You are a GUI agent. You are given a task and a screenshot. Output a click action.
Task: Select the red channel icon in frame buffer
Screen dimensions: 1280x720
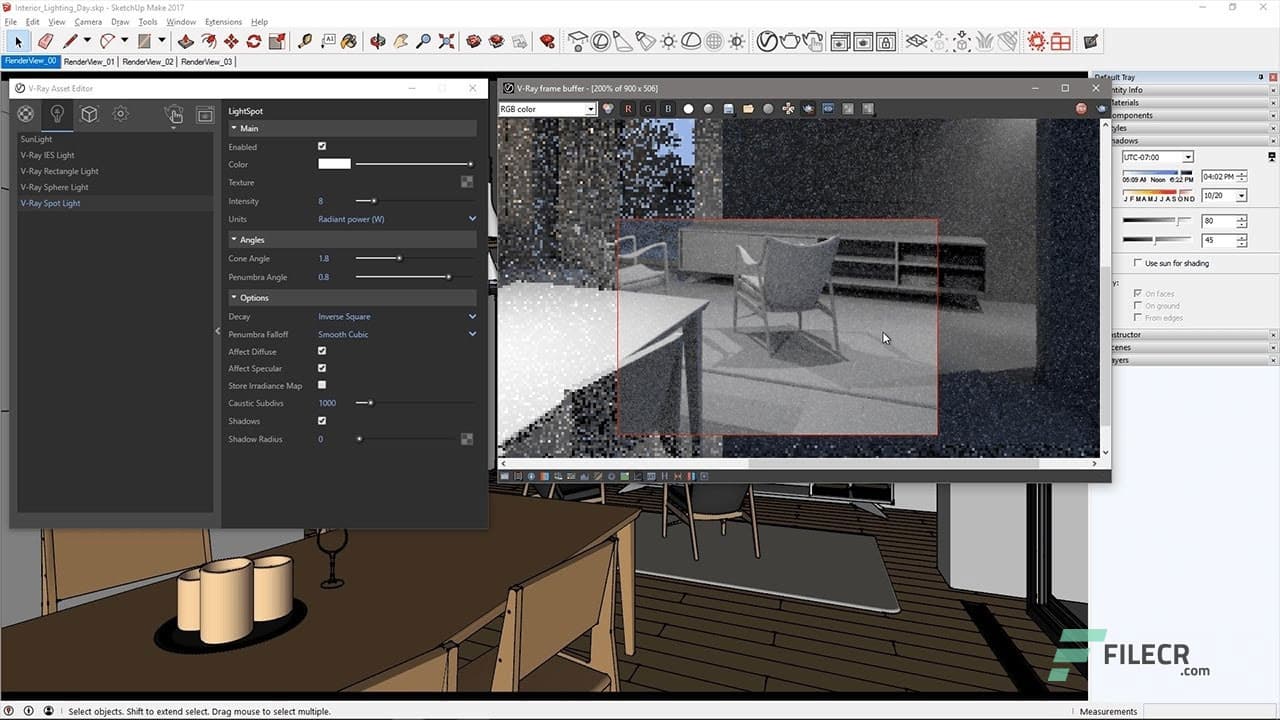tap(628, 109)
